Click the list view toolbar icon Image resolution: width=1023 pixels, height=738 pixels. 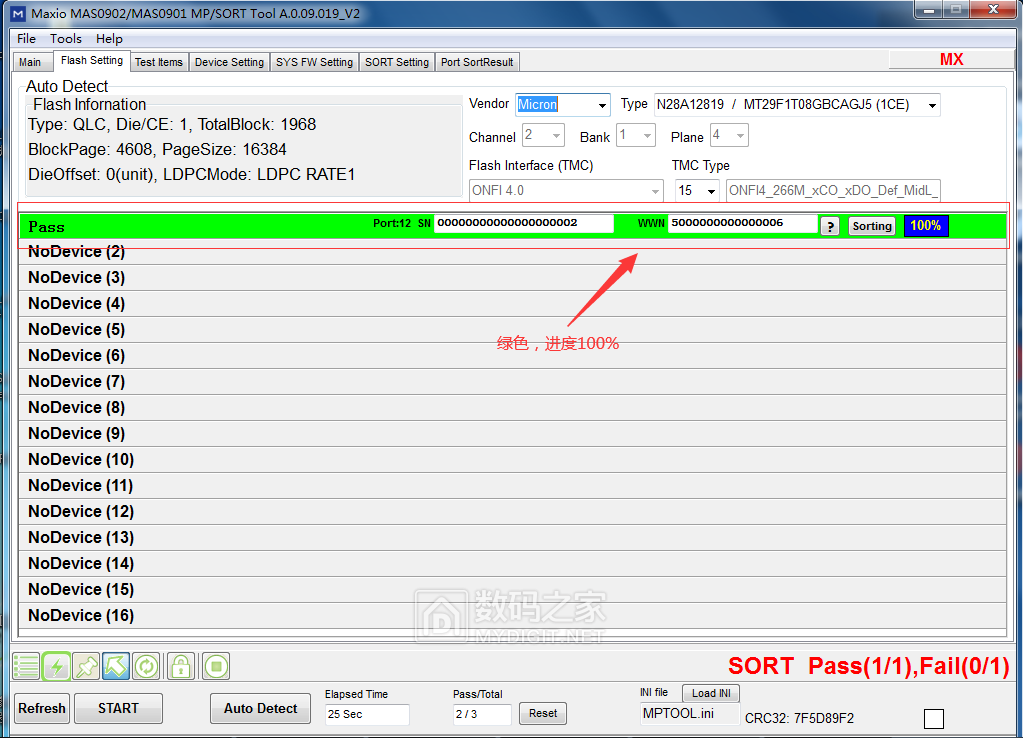click(x=26, y=666)
